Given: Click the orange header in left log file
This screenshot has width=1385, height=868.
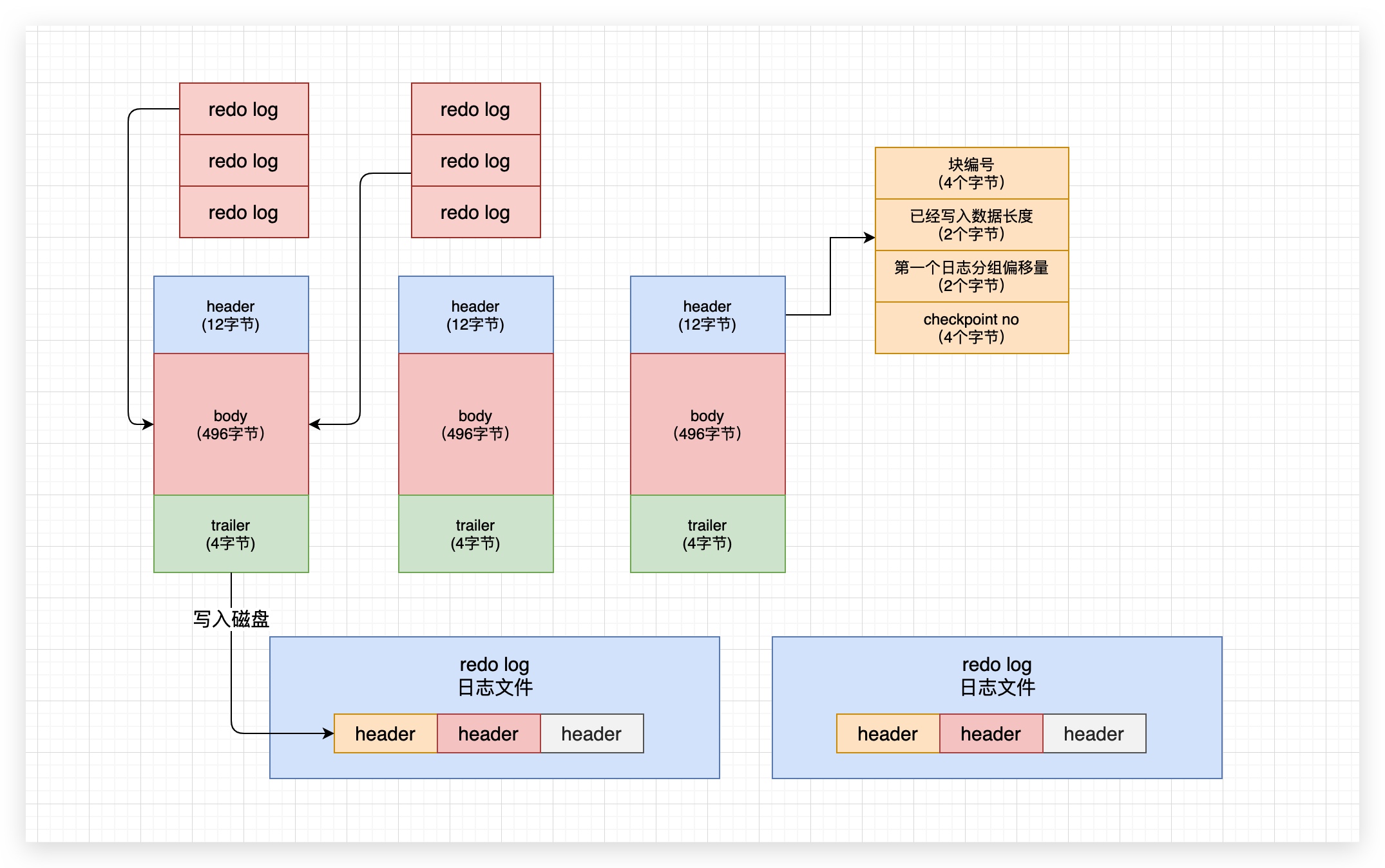Looking at the screenshot, I should click(x=385, y=733).
